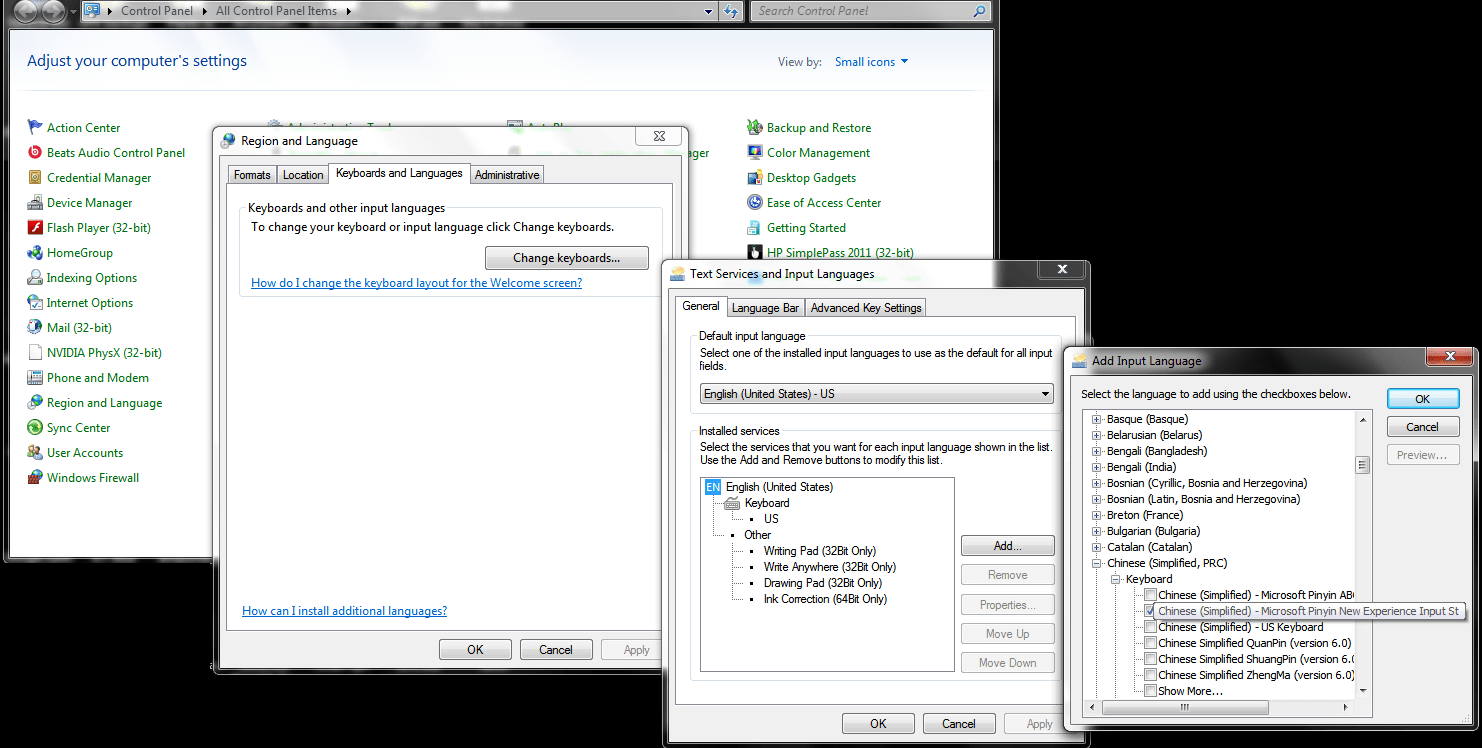Switch to the Location tab
The width and height of the screenshot is (1482, 748).
point(303,175)
